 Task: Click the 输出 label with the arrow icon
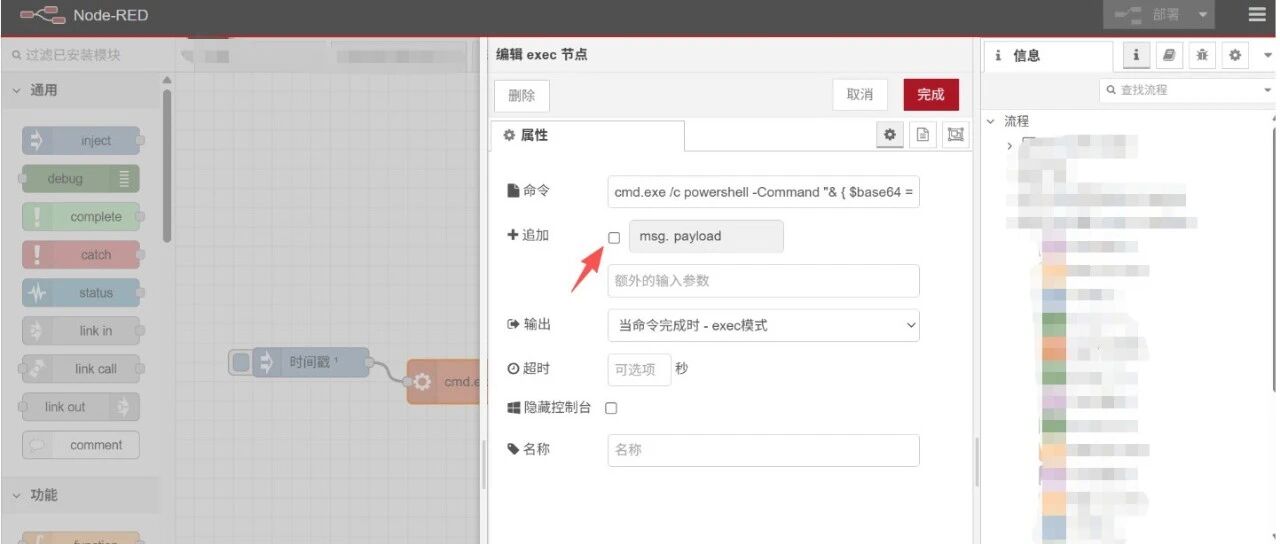tap(529, 324)
